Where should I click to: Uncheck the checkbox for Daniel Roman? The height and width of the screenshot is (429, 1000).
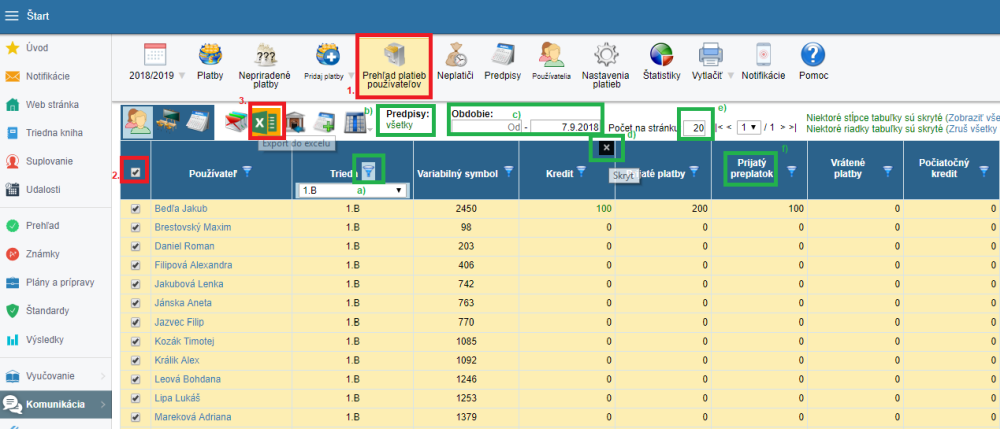[135, 246]
